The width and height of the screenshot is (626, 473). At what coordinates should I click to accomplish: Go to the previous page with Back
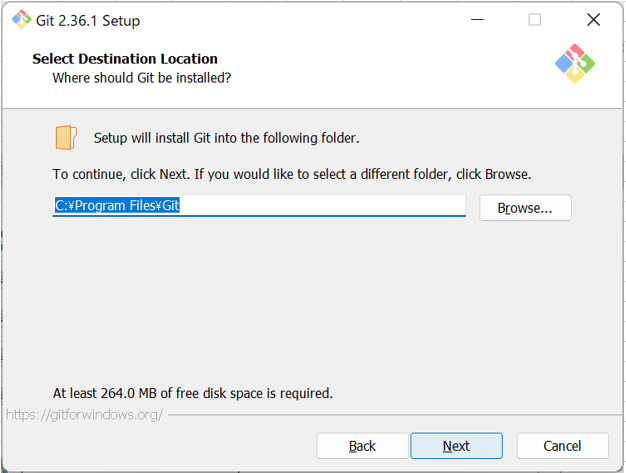tap(362, 446)
